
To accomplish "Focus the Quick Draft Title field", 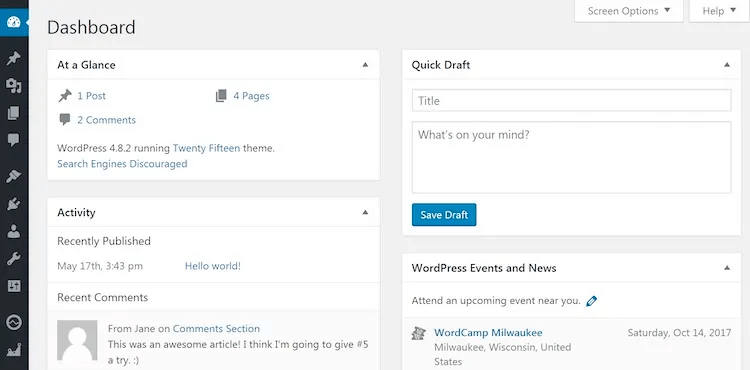I will point(571,100).
